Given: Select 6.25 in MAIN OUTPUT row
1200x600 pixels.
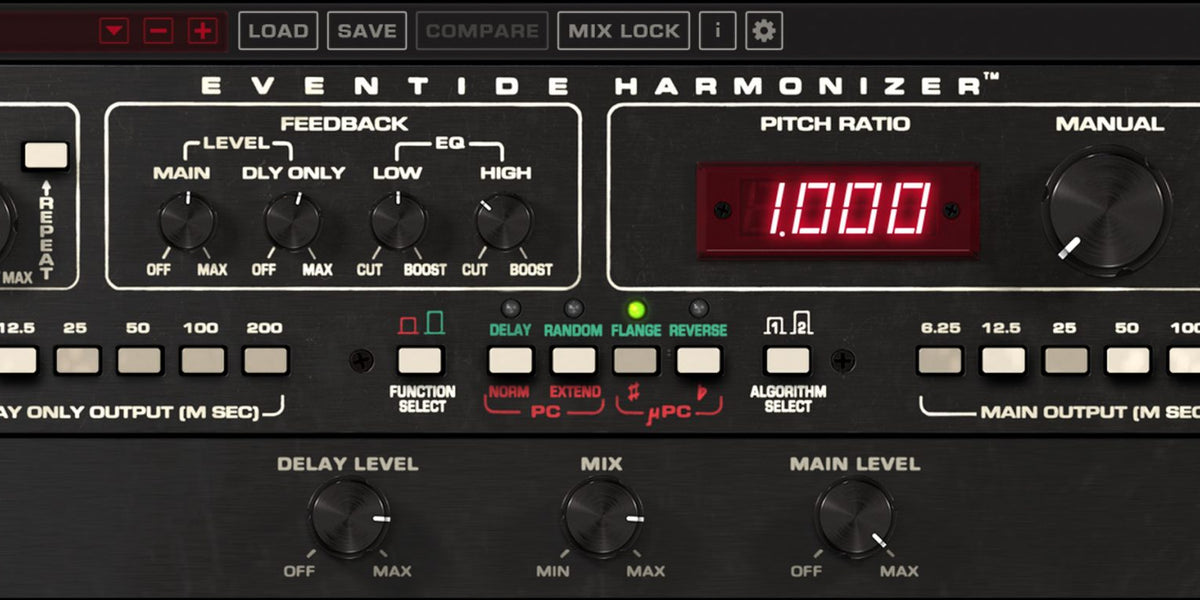Looking at the screenshot, I should coord(939,358).
